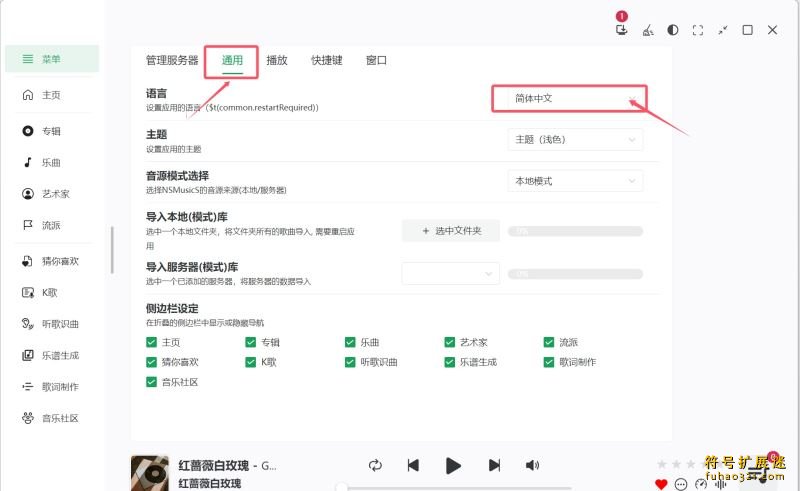
Task: Uncheck the 乐曲 sidebar checkbox
Action: [x=350, y=342]
